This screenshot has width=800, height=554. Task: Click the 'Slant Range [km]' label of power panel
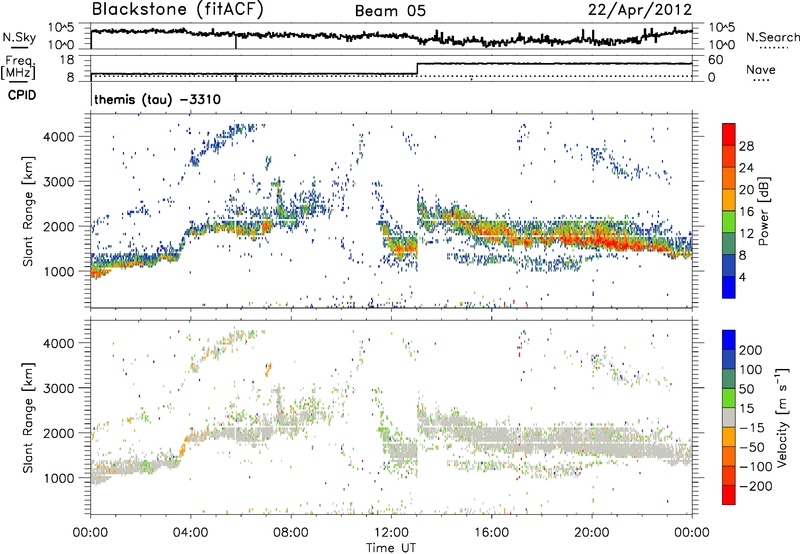coord(28,211)
